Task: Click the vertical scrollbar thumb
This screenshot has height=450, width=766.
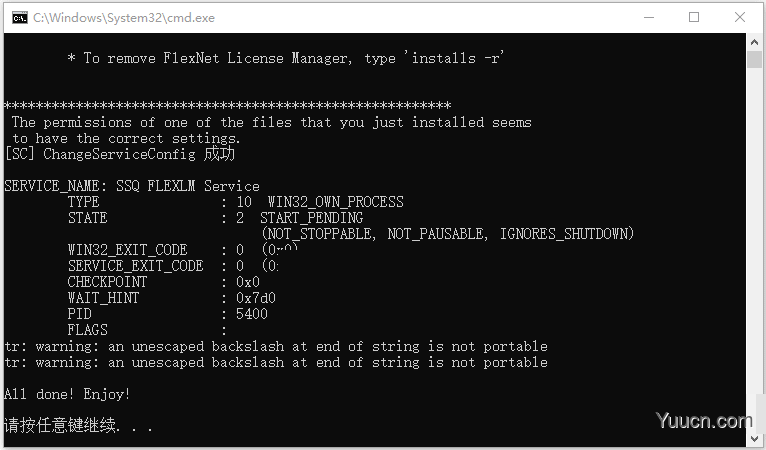Action: (x=754, y=60)
